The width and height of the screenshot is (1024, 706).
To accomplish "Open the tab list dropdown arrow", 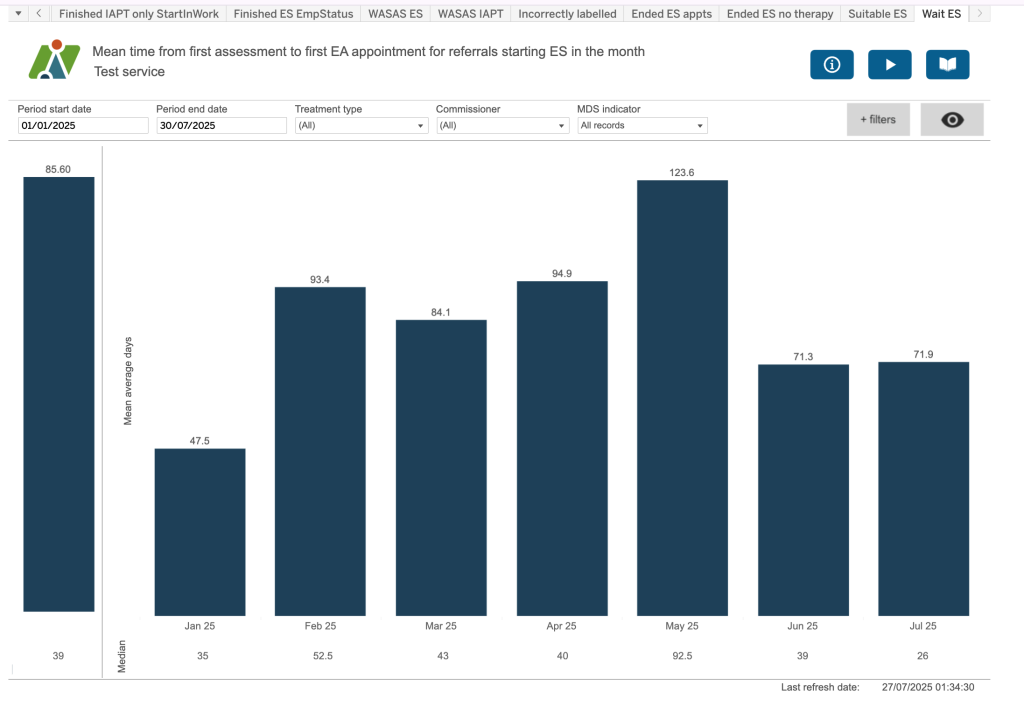I will (x=19, y=13).
